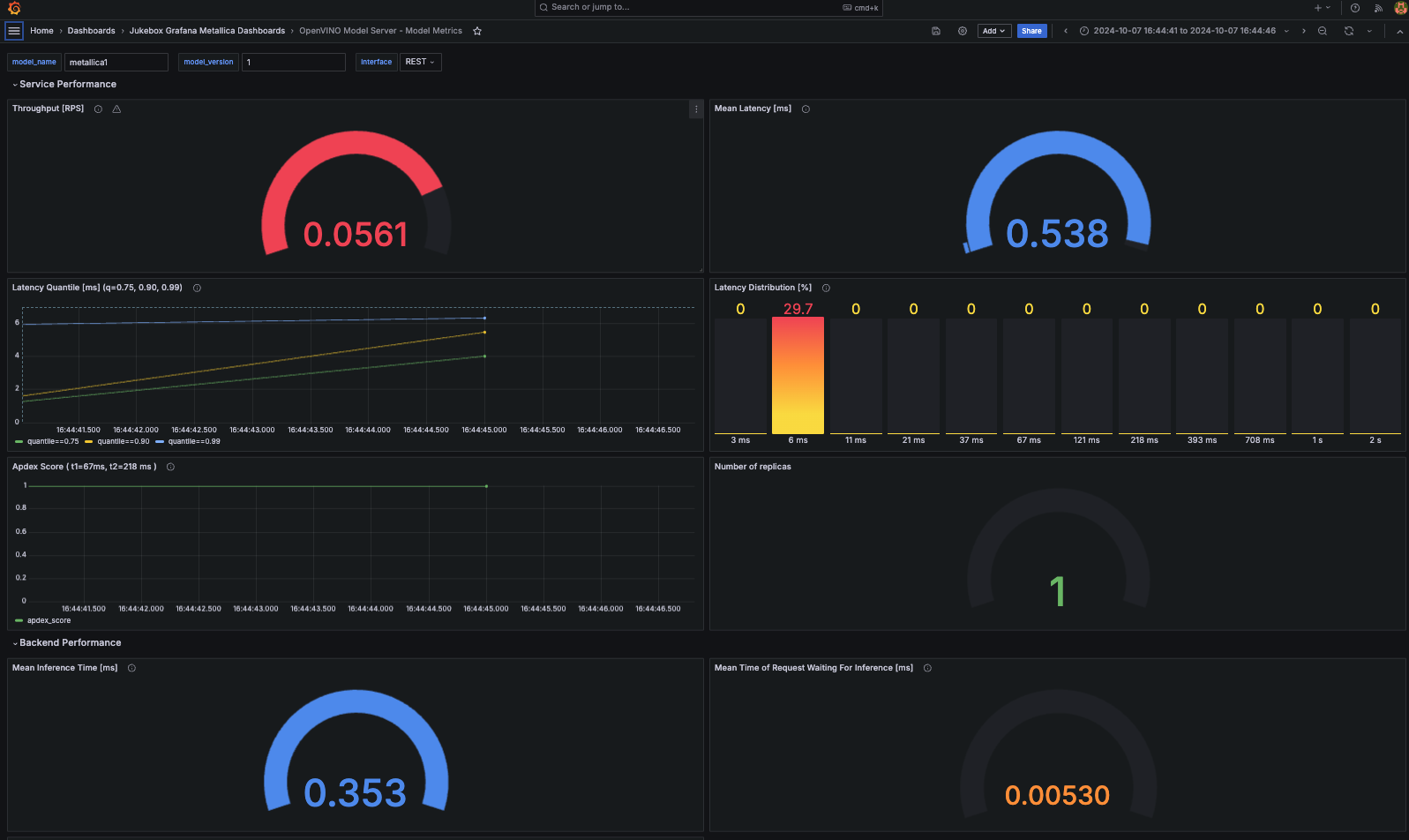Click the 0.00530 waiting time value
1409x840 pixels.
pos(1057,796)
